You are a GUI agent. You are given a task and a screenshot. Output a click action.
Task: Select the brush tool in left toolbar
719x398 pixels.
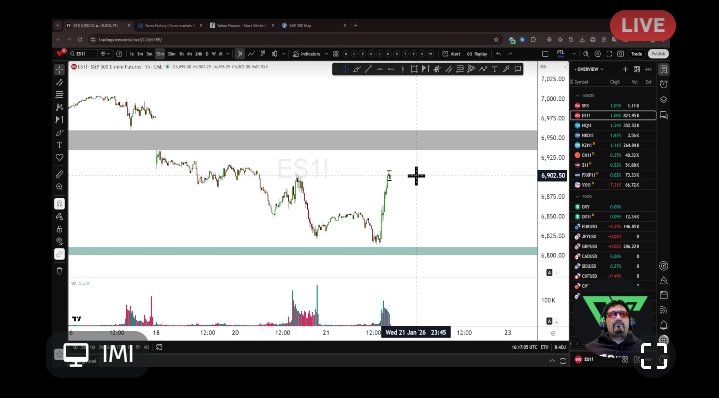[59, 133]
